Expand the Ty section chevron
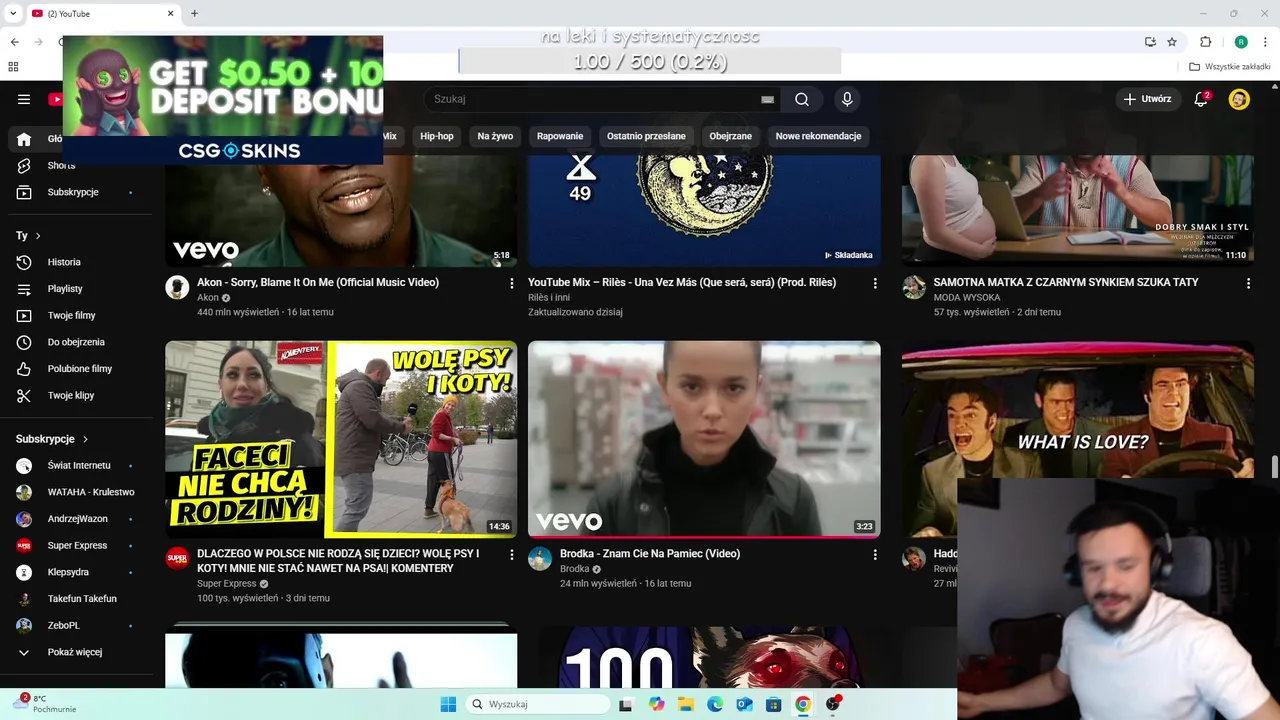 pyautogui.click(x=38, y=236)
